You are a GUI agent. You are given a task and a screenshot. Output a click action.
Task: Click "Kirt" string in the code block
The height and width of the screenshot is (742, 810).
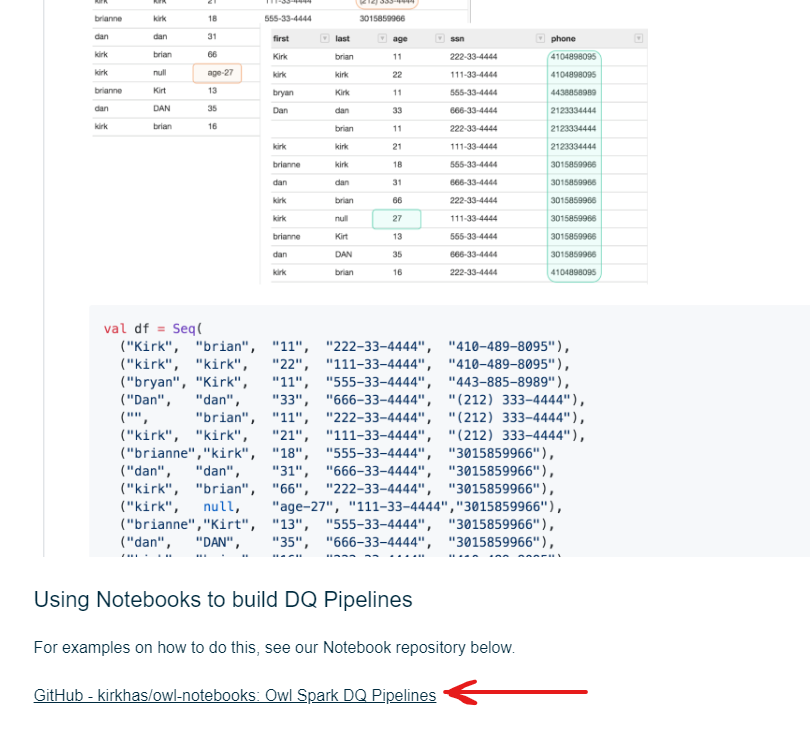click(x=226, y=524)
